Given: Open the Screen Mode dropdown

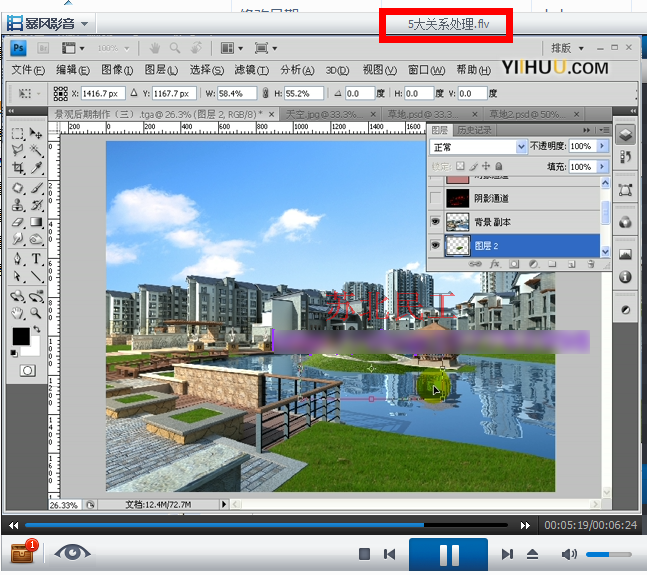Looking at the screenshot, I should pos(265,48).
